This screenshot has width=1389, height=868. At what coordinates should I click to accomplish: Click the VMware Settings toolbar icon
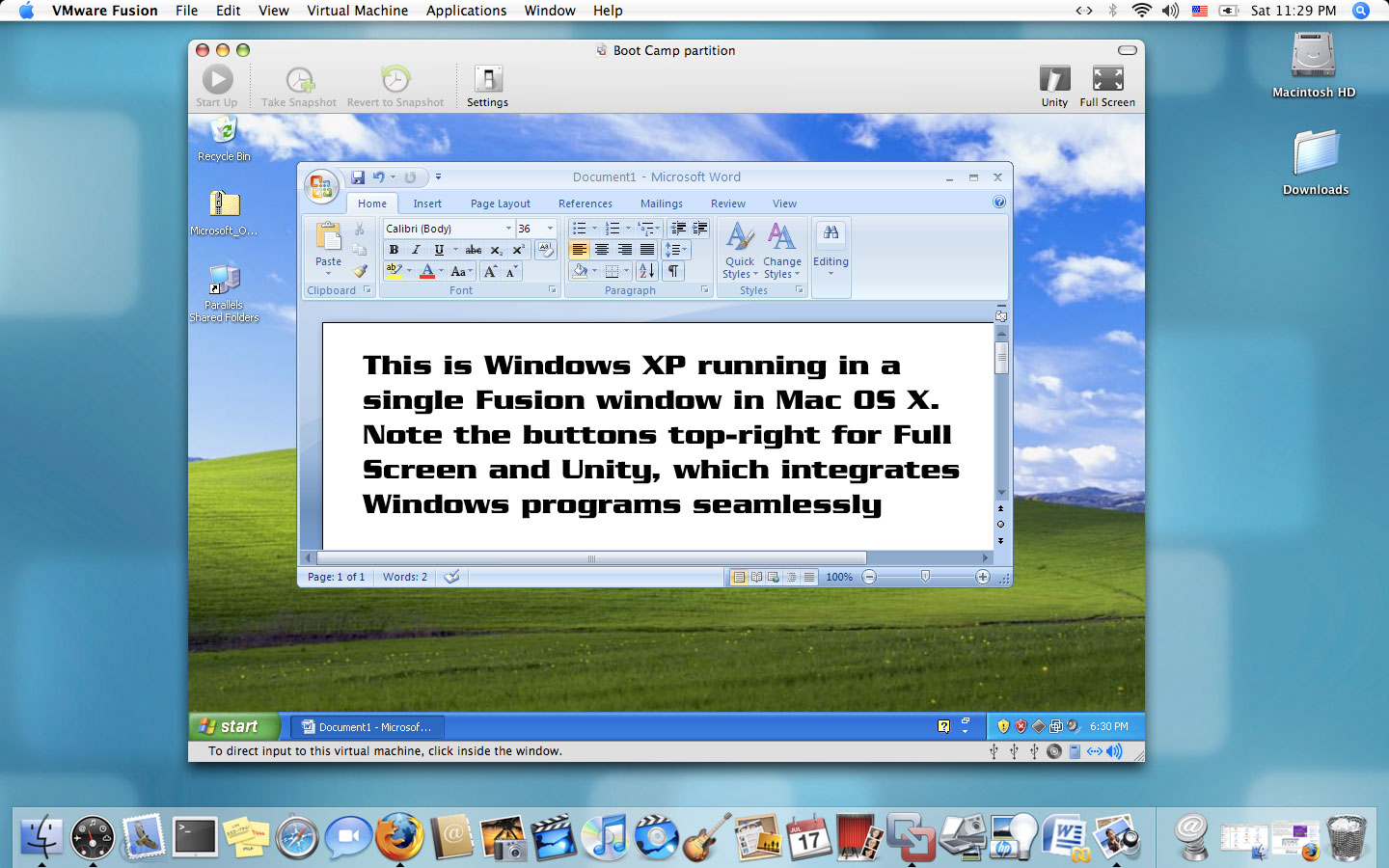click(x=488, y=86)
